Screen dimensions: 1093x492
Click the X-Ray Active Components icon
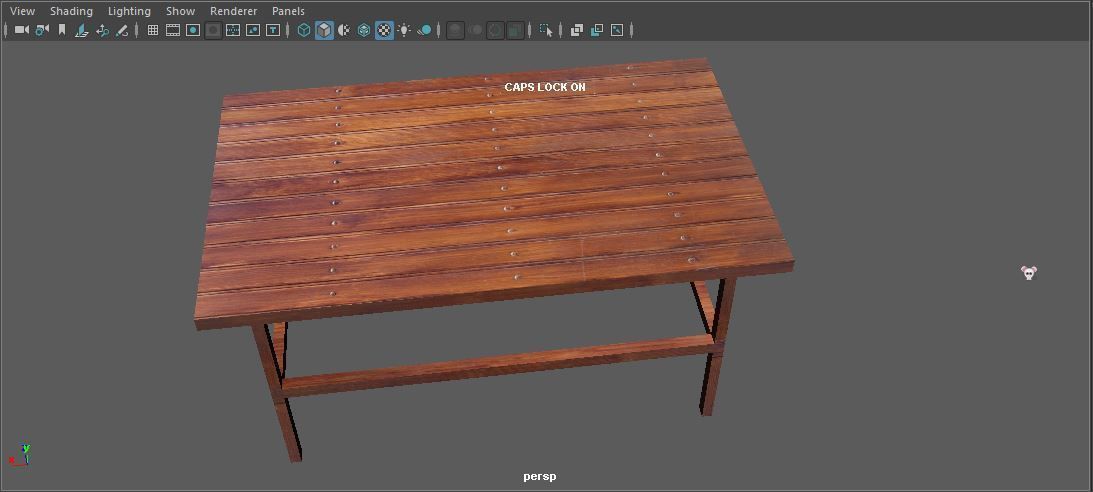(597, 30)
